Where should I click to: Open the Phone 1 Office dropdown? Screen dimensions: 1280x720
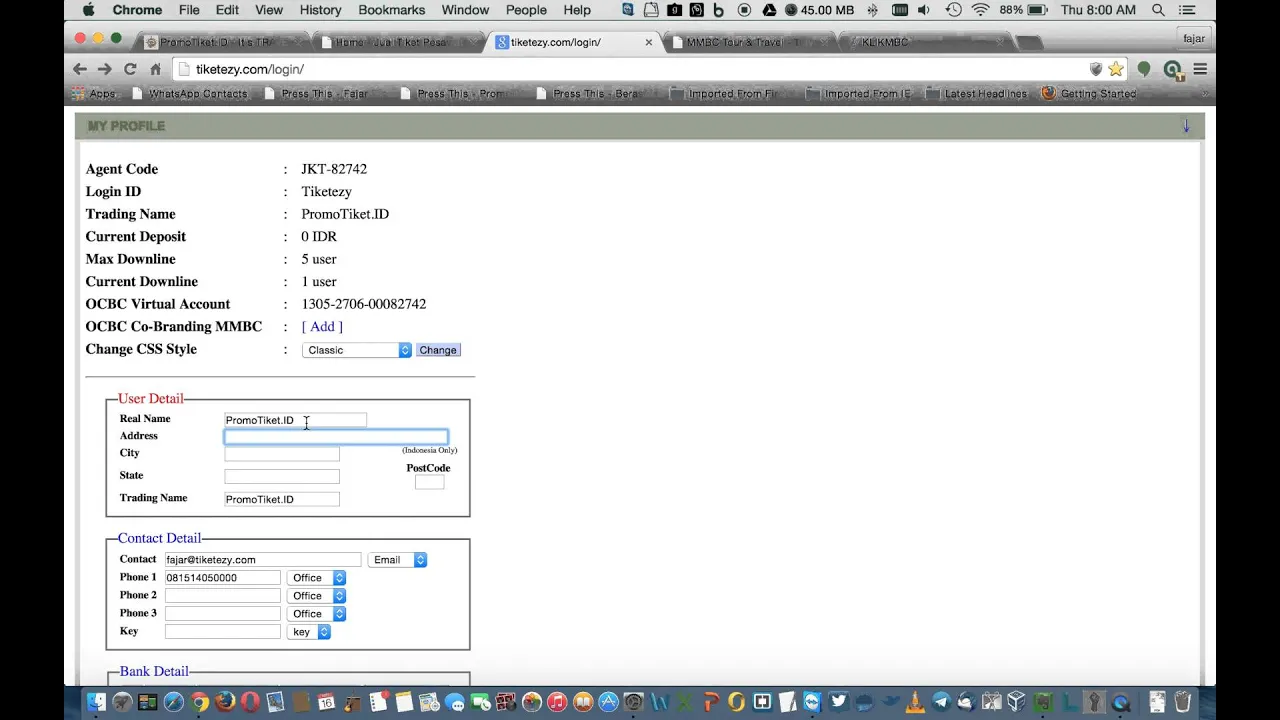tap(317, 578)
